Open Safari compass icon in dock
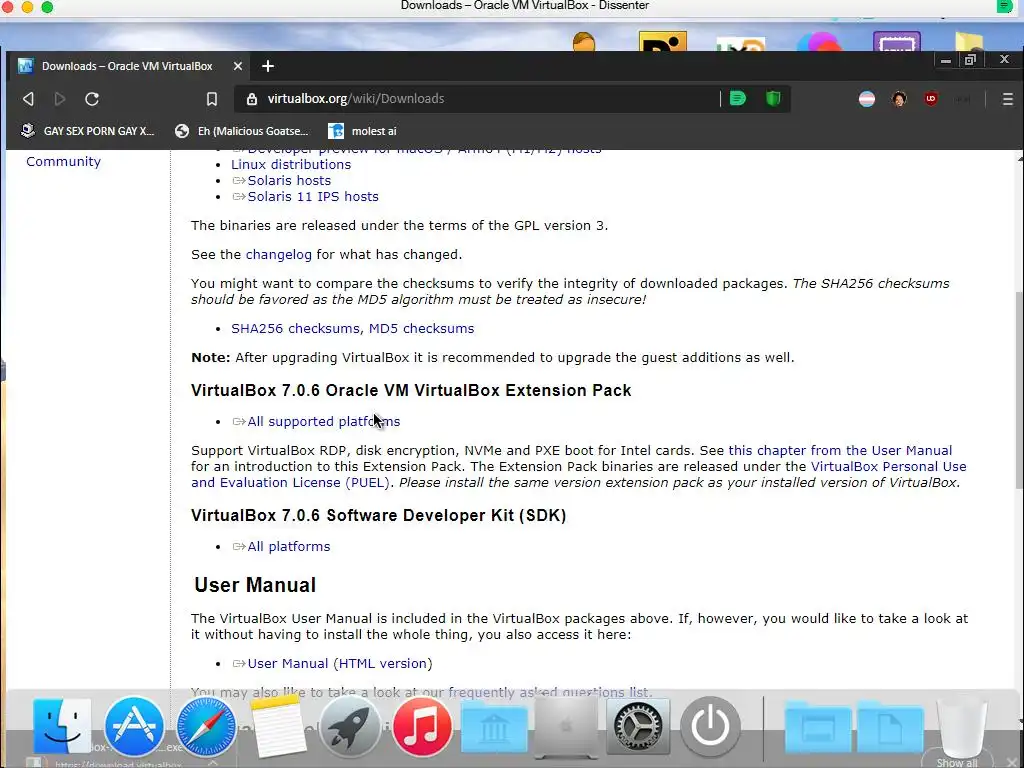1024x768 pixels. tap(206, 726)
